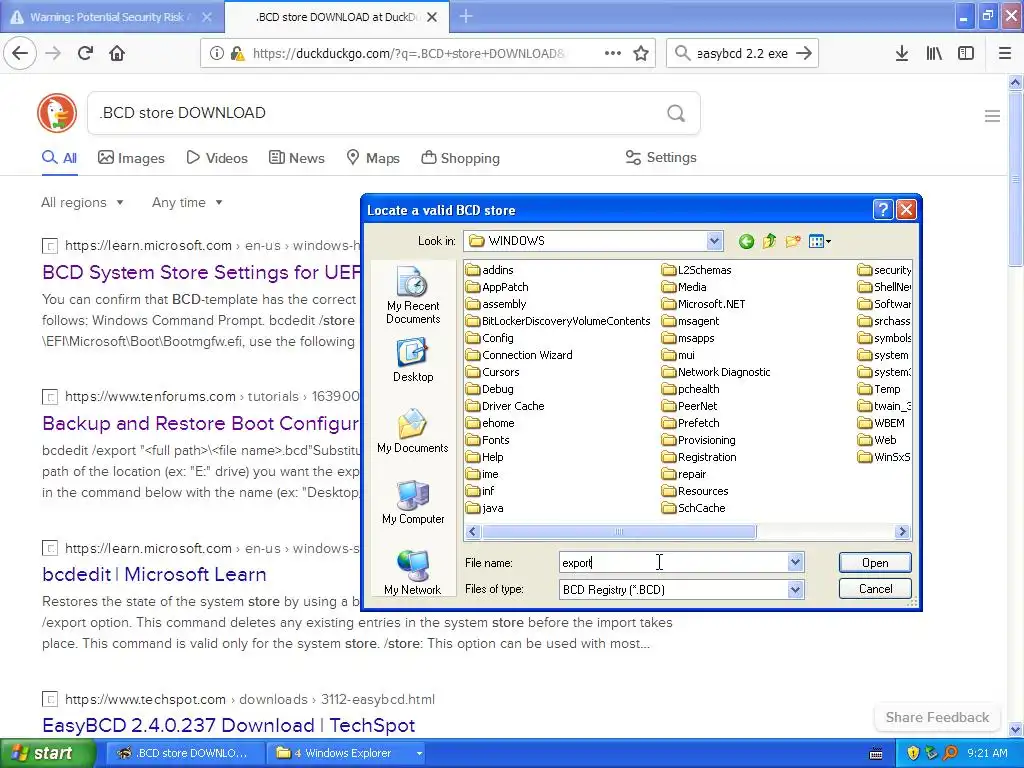Click the File name input field
The height and width of the screenshot is (768, 1024).
tap(673, 562)
